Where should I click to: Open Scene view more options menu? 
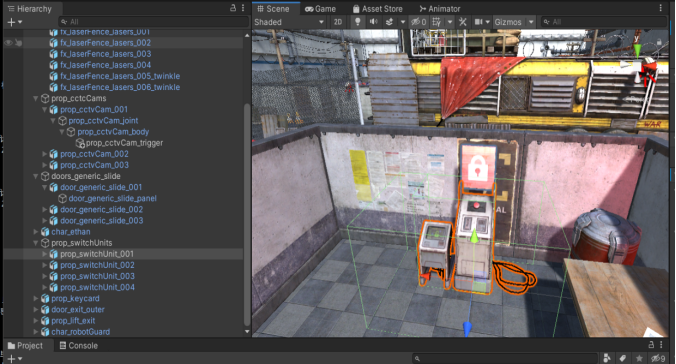coord(660,8)
